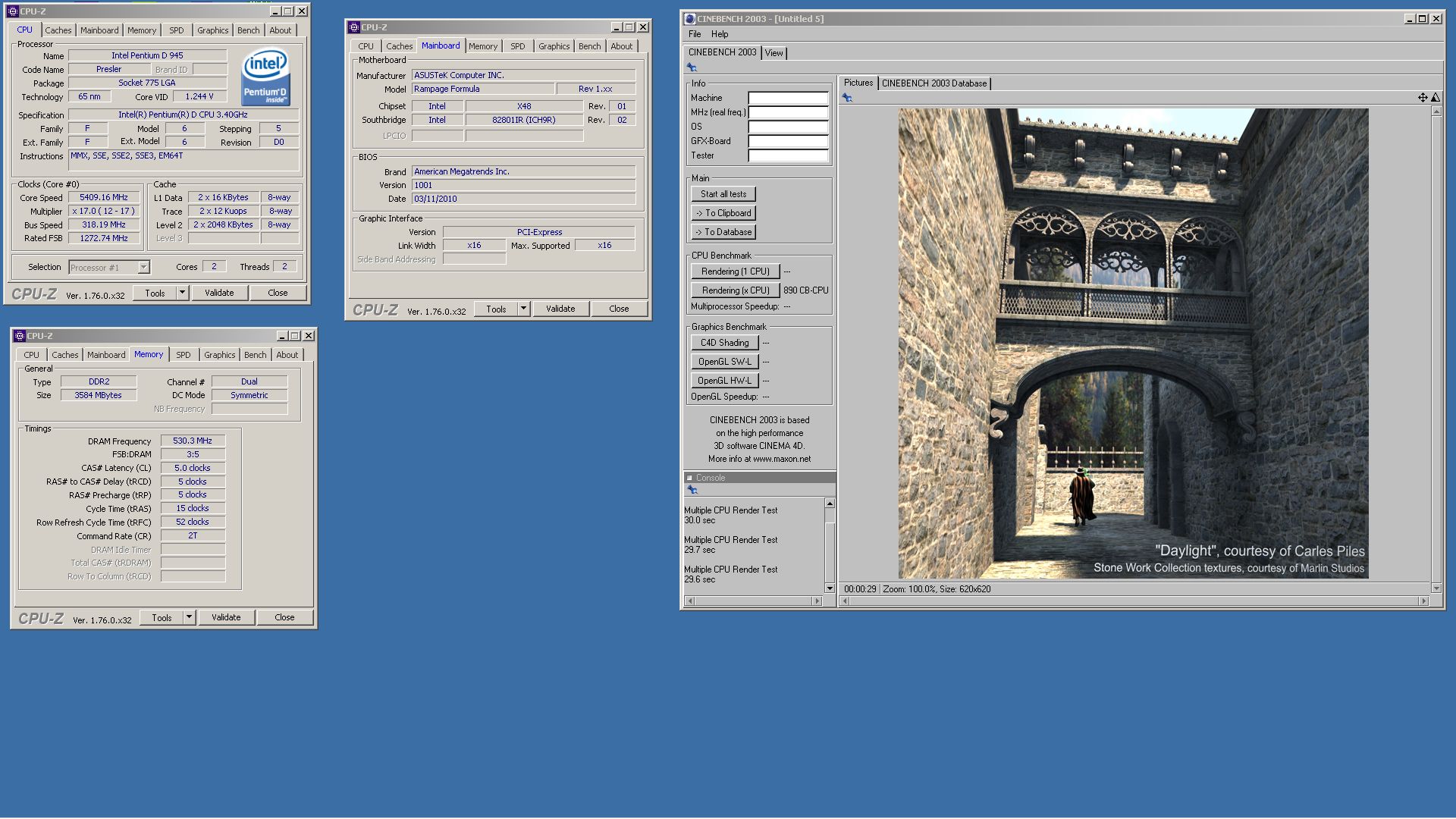This screenshot has height=819, width=1456.
Task: Run the OpenGL SW-L benchmark
Action: point(724,362)
